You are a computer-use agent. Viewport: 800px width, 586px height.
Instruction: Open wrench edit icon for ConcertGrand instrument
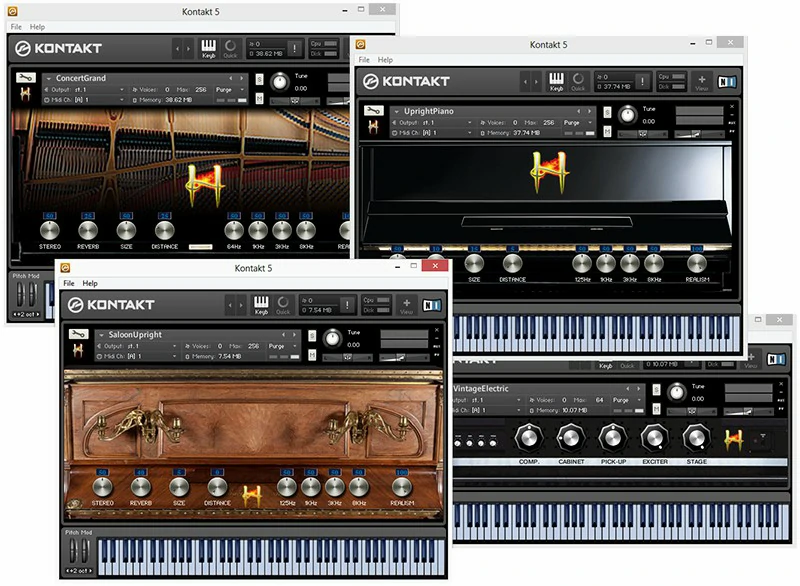tap(26, 78)
